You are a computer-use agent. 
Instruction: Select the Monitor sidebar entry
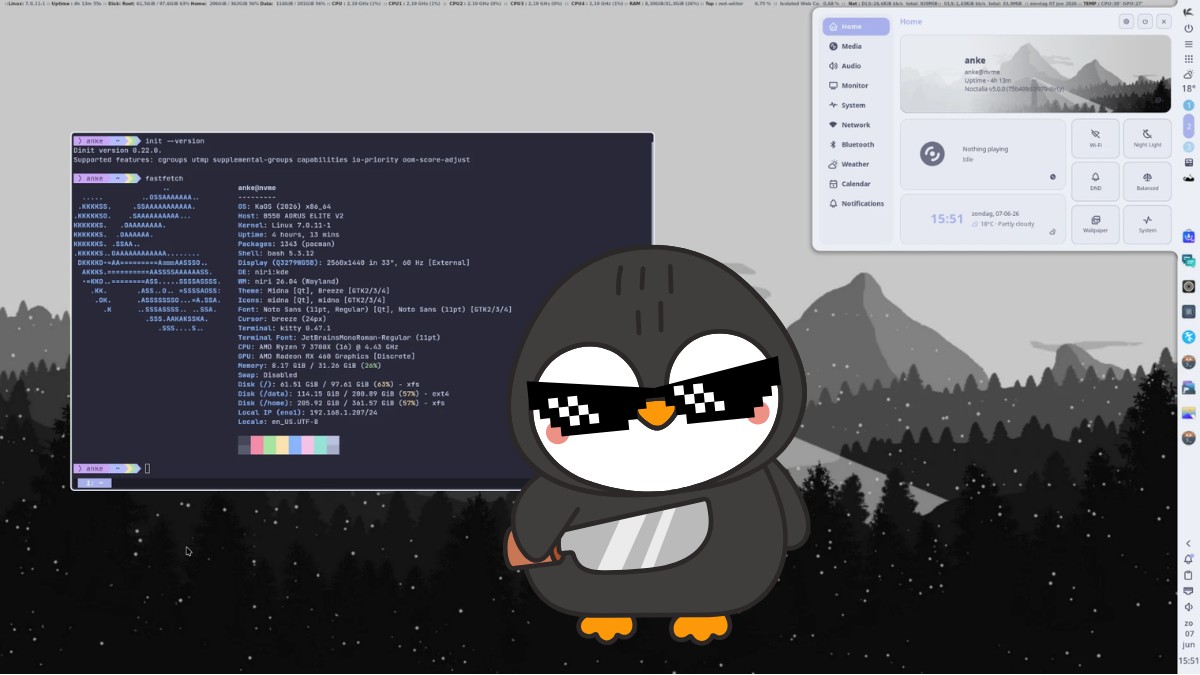(x=856, y=86)
